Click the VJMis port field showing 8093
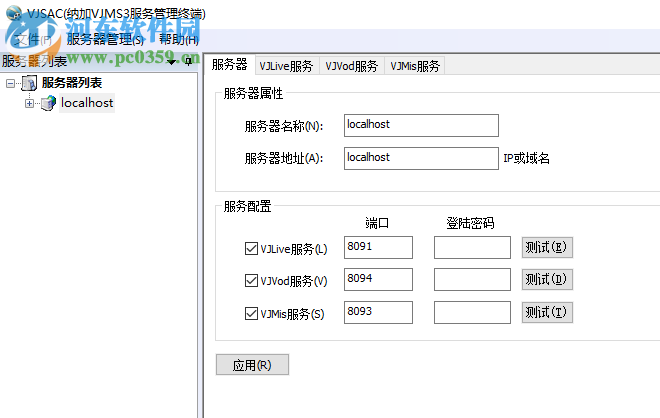This screenshot has width=660, height=418. point(378,312)
